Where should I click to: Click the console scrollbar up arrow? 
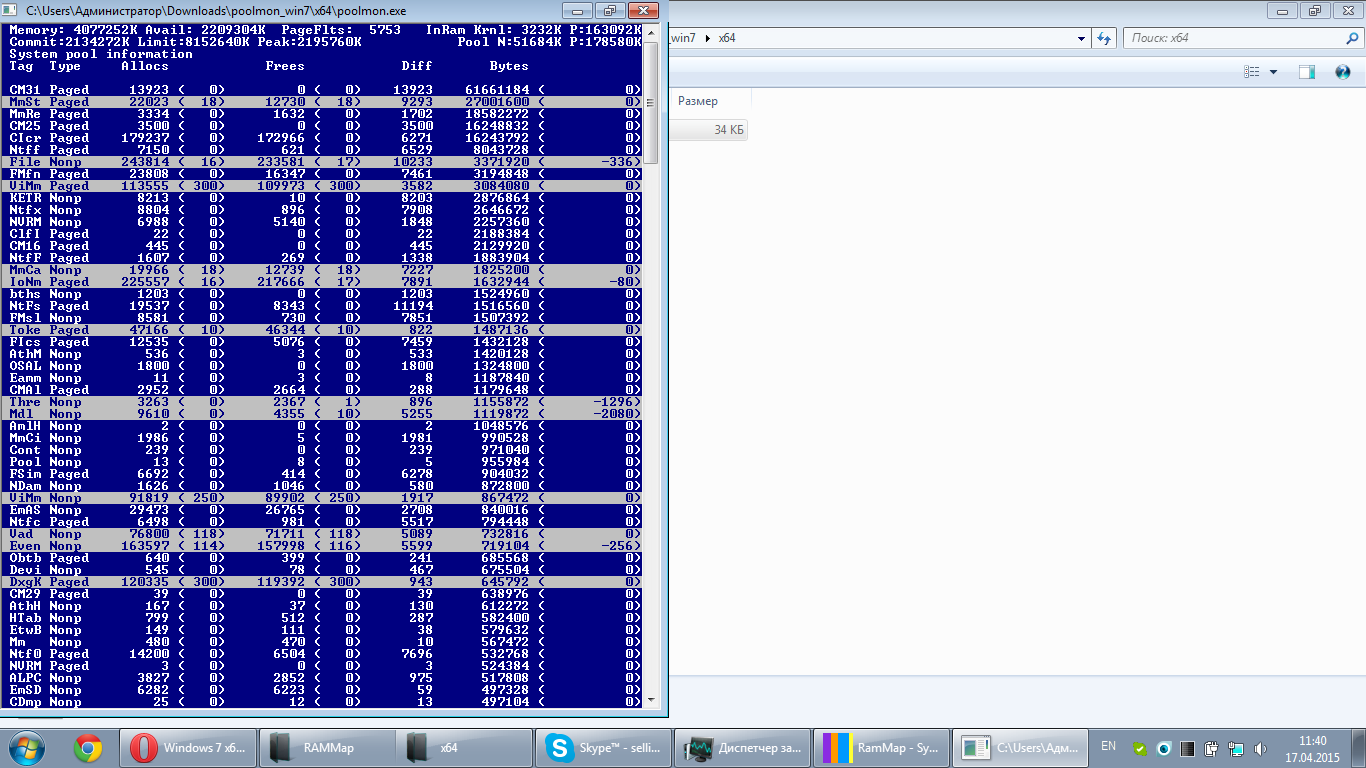[651, 33]
